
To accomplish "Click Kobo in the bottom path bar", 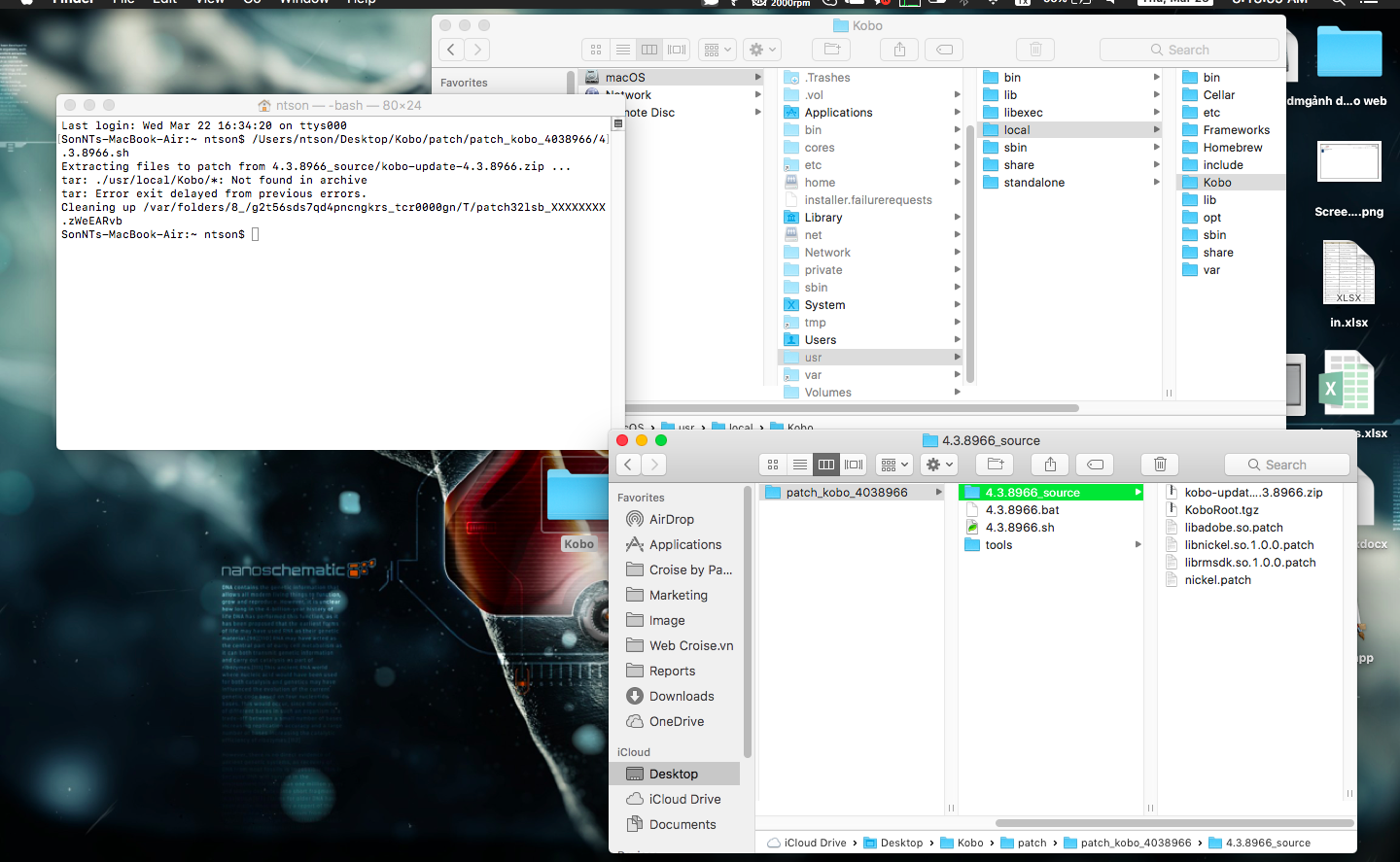I will tap(962, 844).
